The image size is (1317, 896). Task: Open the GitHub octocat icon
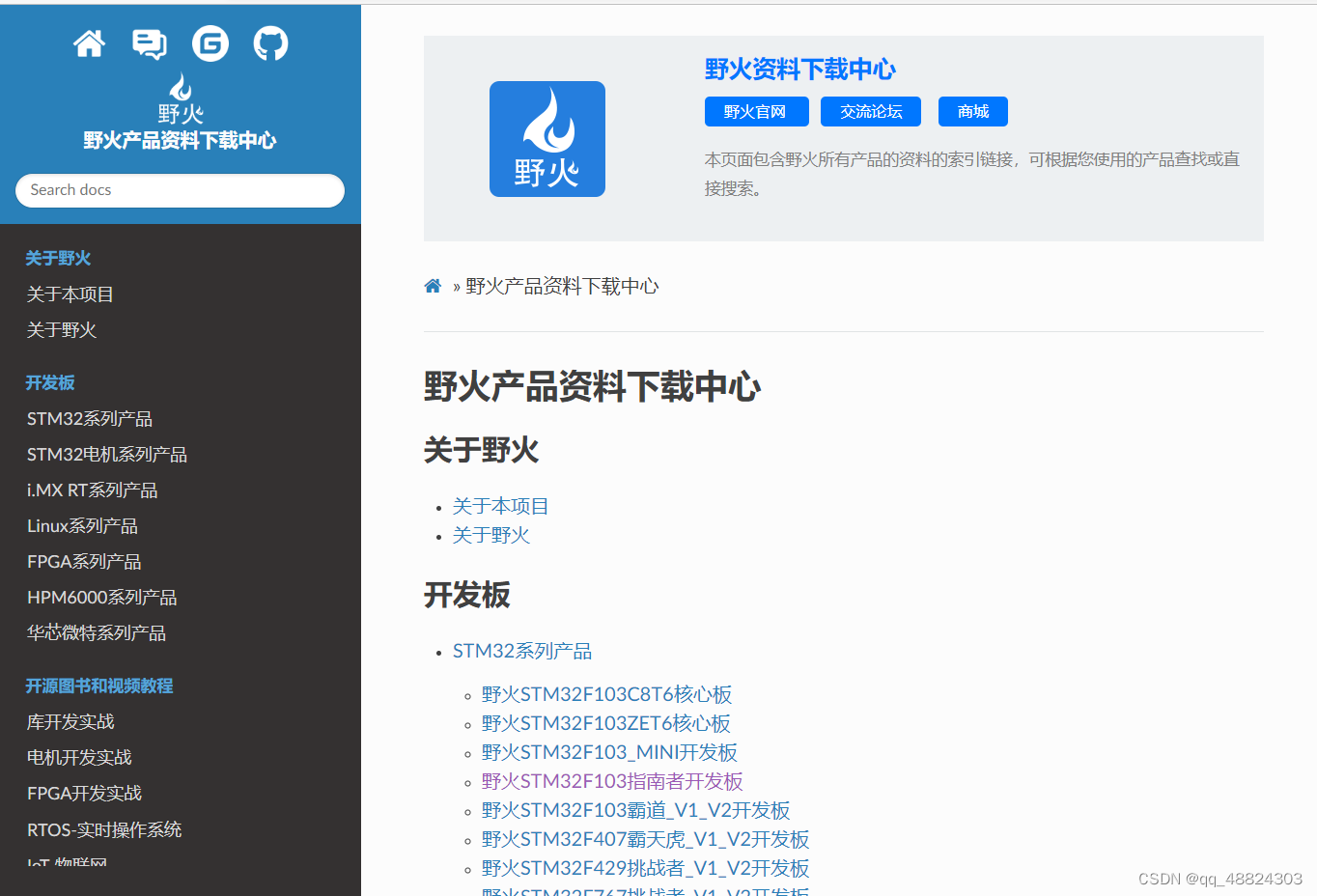tap(270, 43)
